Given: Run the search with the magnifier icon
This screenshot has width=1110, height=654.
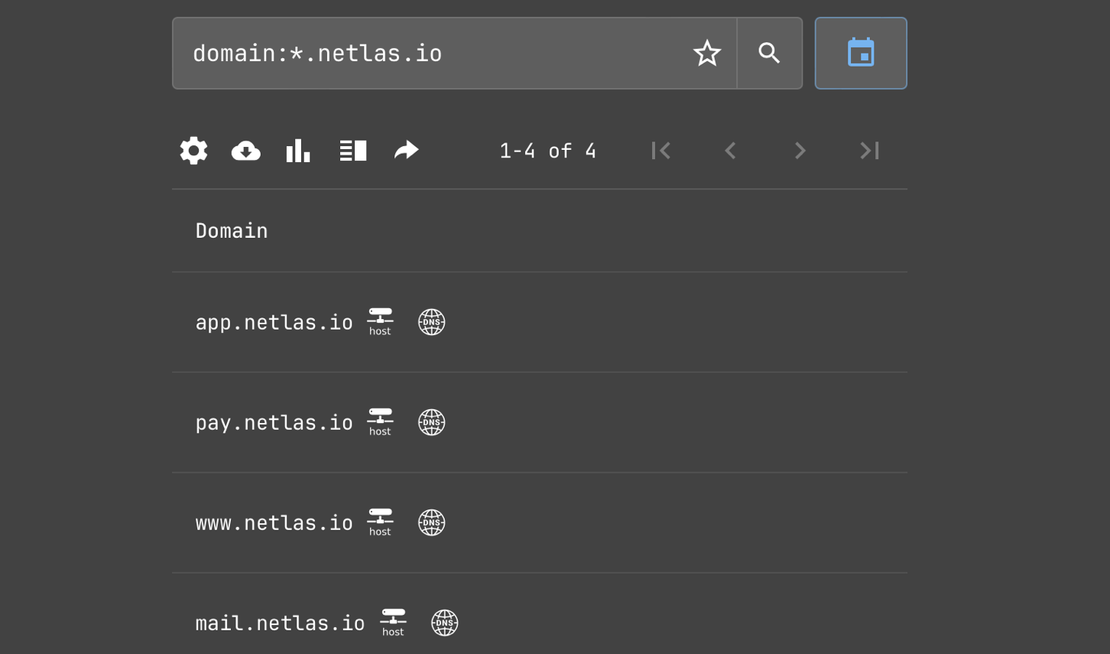Looking at the screenshot, I should coord(770,52).
